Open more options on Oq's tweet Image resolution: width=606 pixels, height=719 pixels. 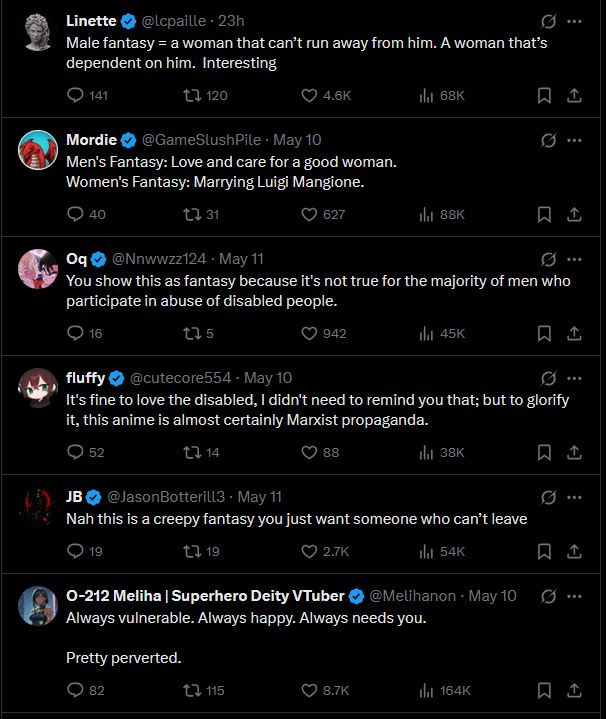pyautogui.click(x=574, y=258)
